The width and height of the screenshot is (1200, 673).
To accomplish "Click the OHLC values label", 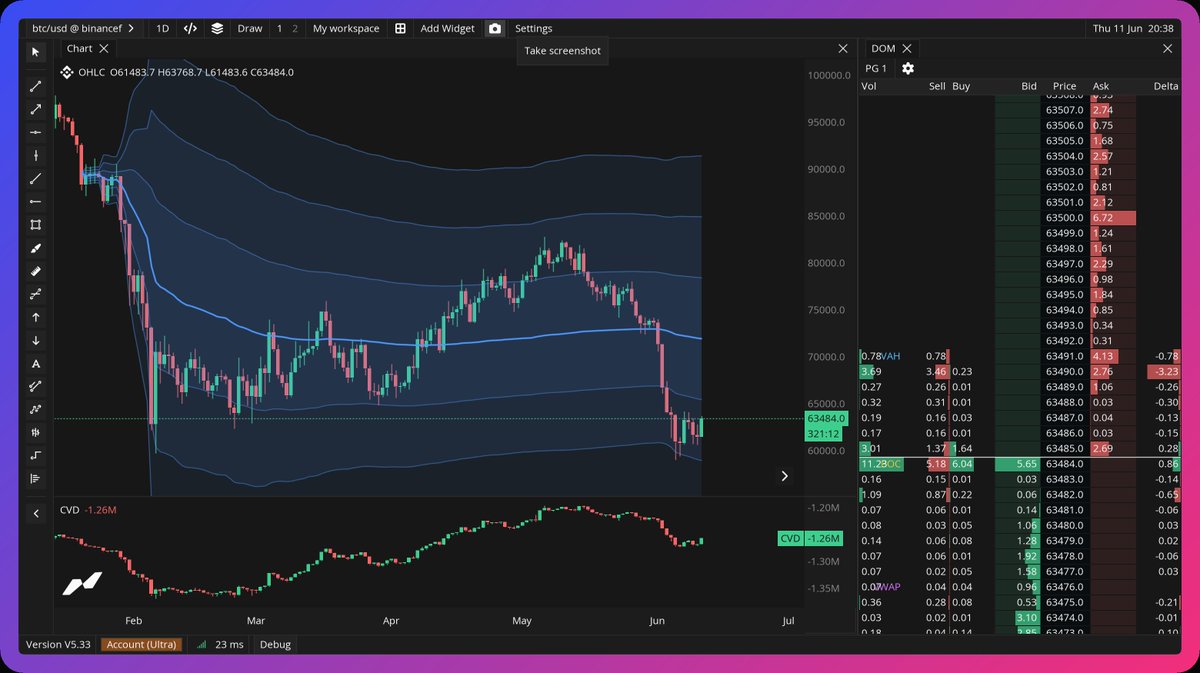I will coord(187,72).
